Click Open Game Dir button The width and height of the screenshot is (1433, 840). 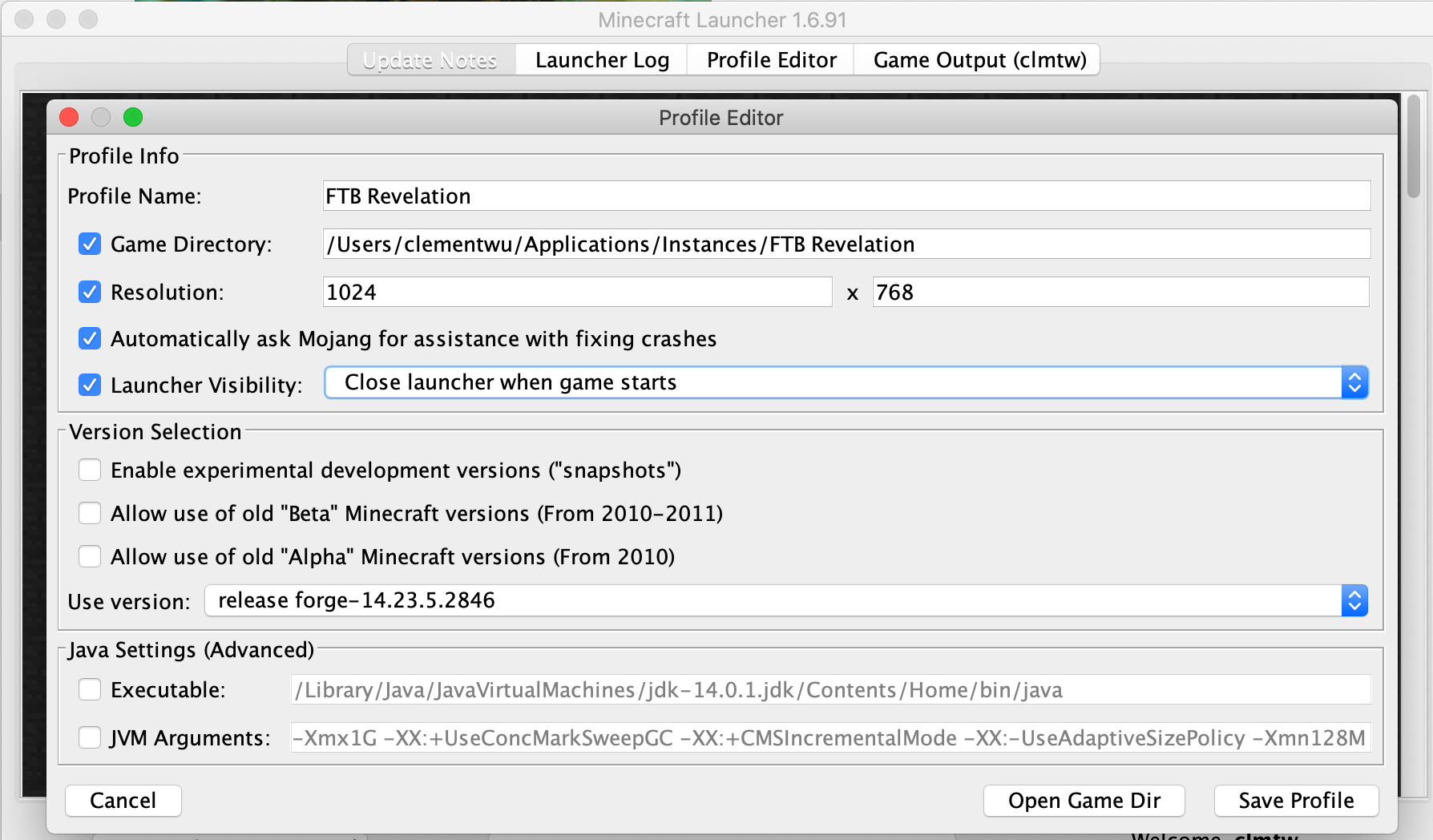(x=1084, y=801)
